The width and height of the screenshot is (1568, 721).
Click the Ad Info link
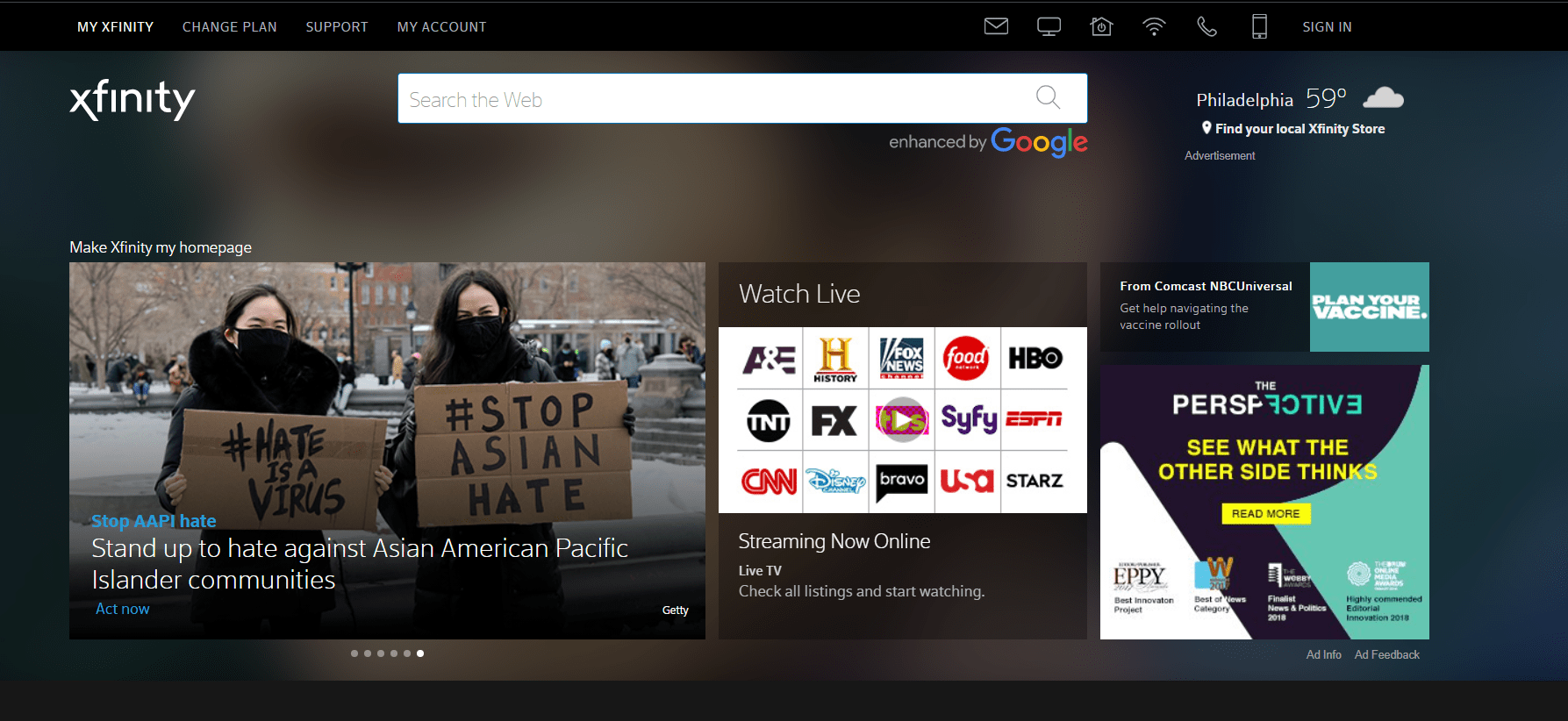[x=1323, y=654]
